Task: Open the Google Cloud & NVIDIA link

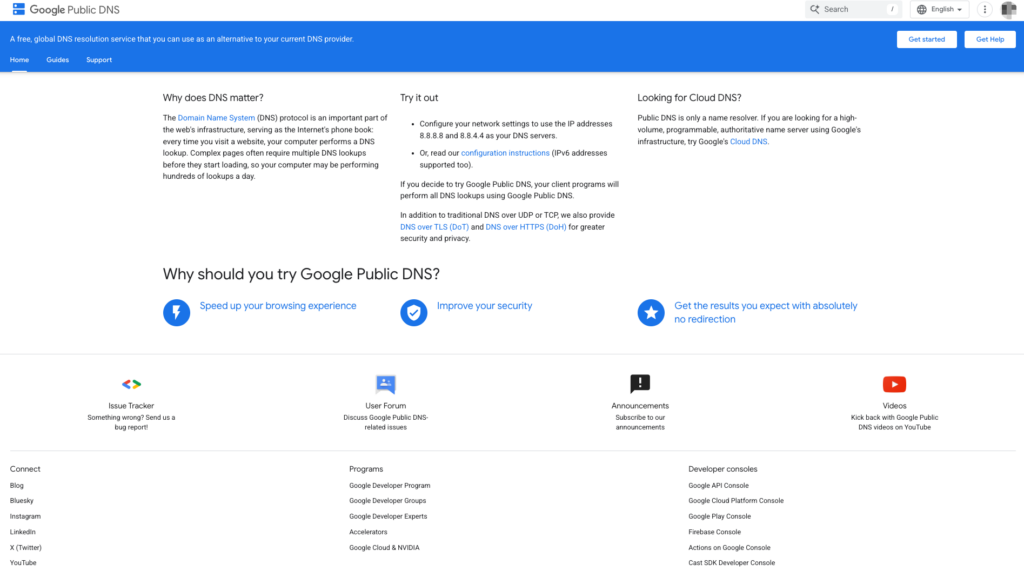Action: coord(384,547)
